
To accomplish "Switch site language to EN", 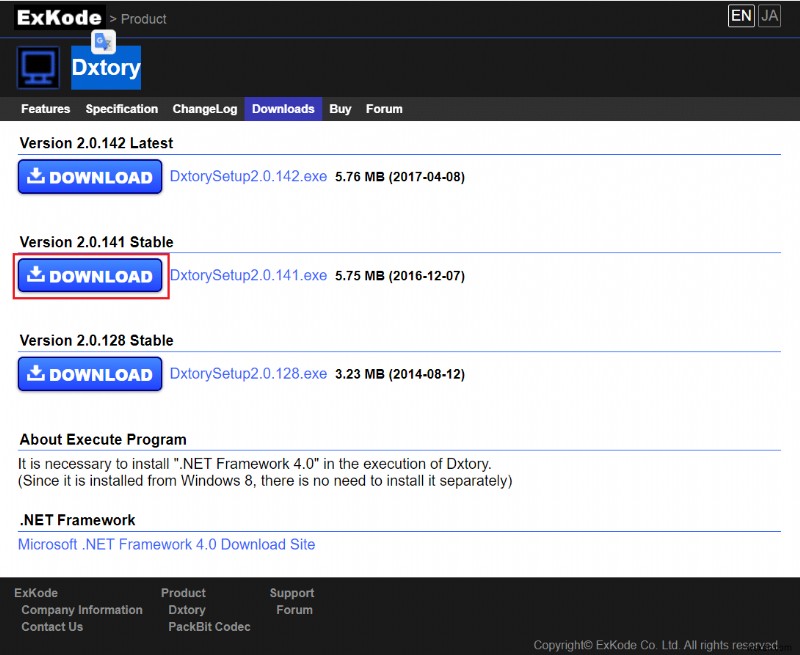I will [x=741, y=16].
